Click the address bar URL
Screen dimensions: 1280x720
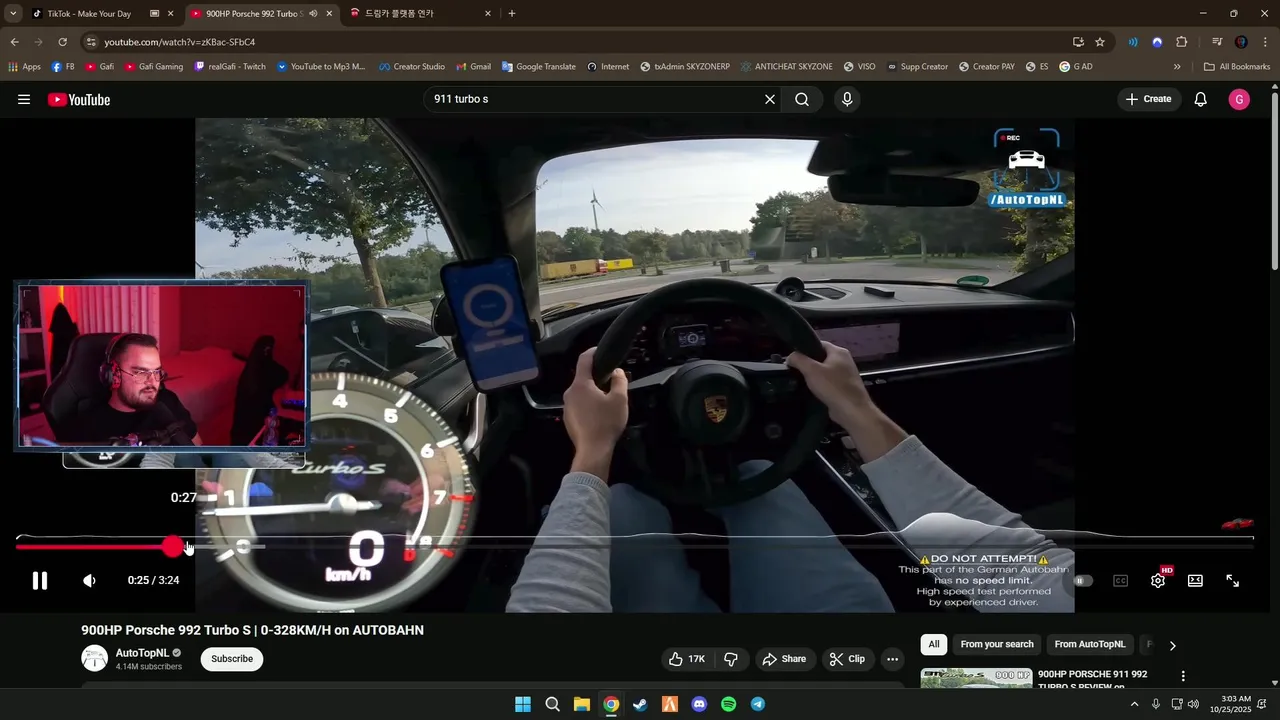pyautogui.click(x=180, y=42)
